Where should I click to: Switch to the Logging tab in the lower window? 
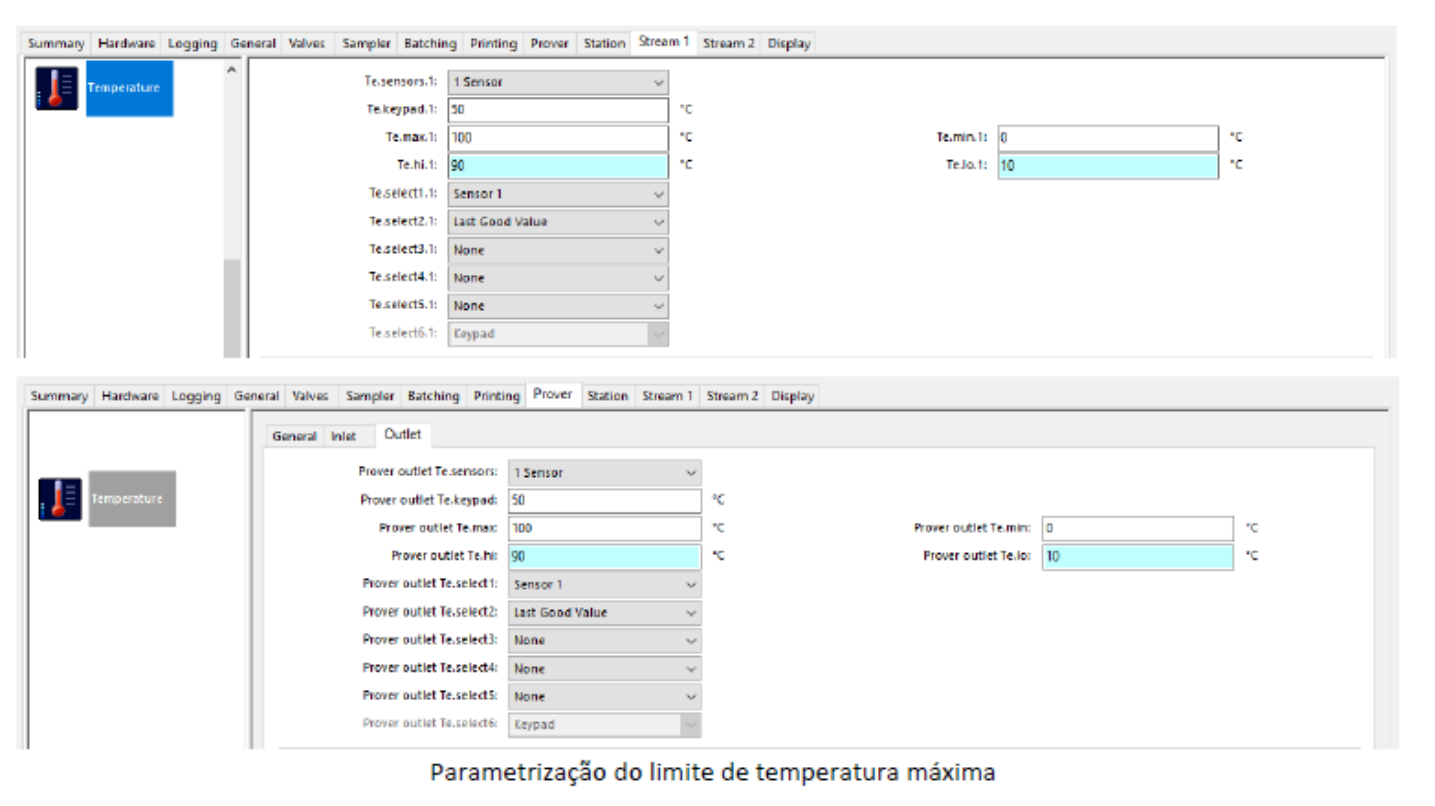pos(196,397)
